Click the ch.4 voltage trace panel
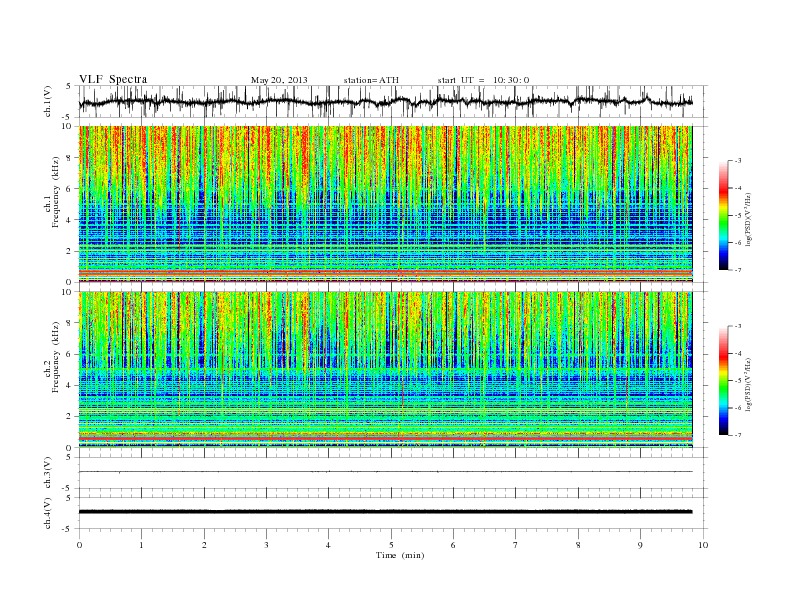Image resolution: width=792 pixels, height=612 pixels. click(x=393, y=513)
